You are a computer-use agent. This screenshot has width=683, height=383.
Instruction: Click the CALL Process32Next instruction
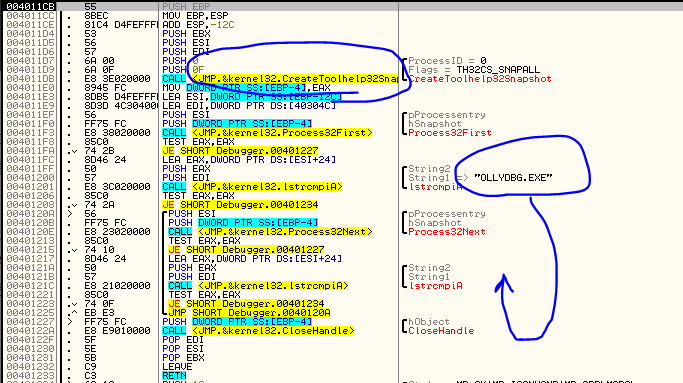tap(270, 232)
